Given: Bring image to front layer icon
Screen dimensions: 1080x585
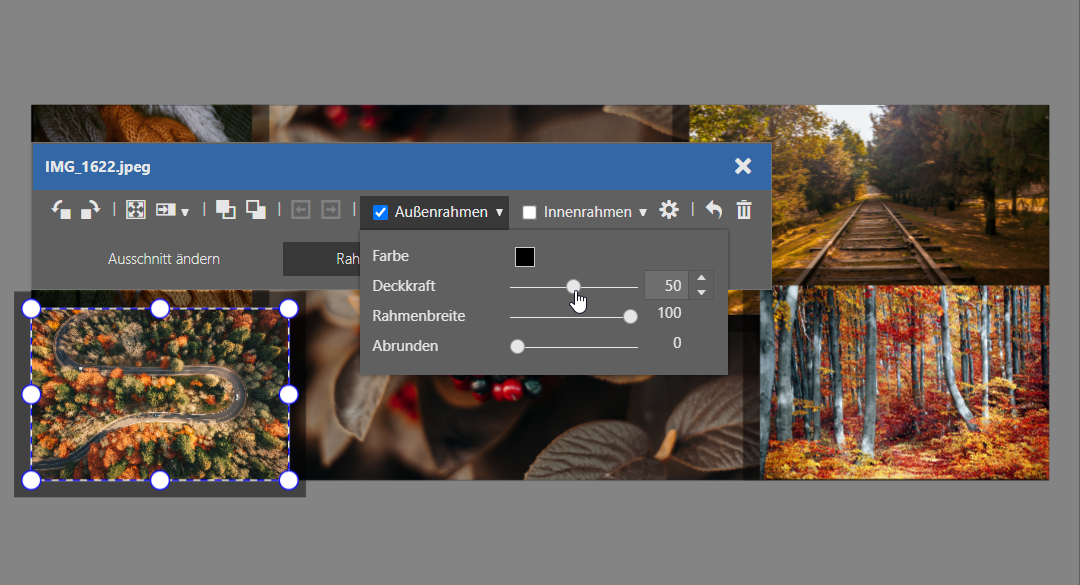Looking at the screenshot, I should [x=226, y=210].
